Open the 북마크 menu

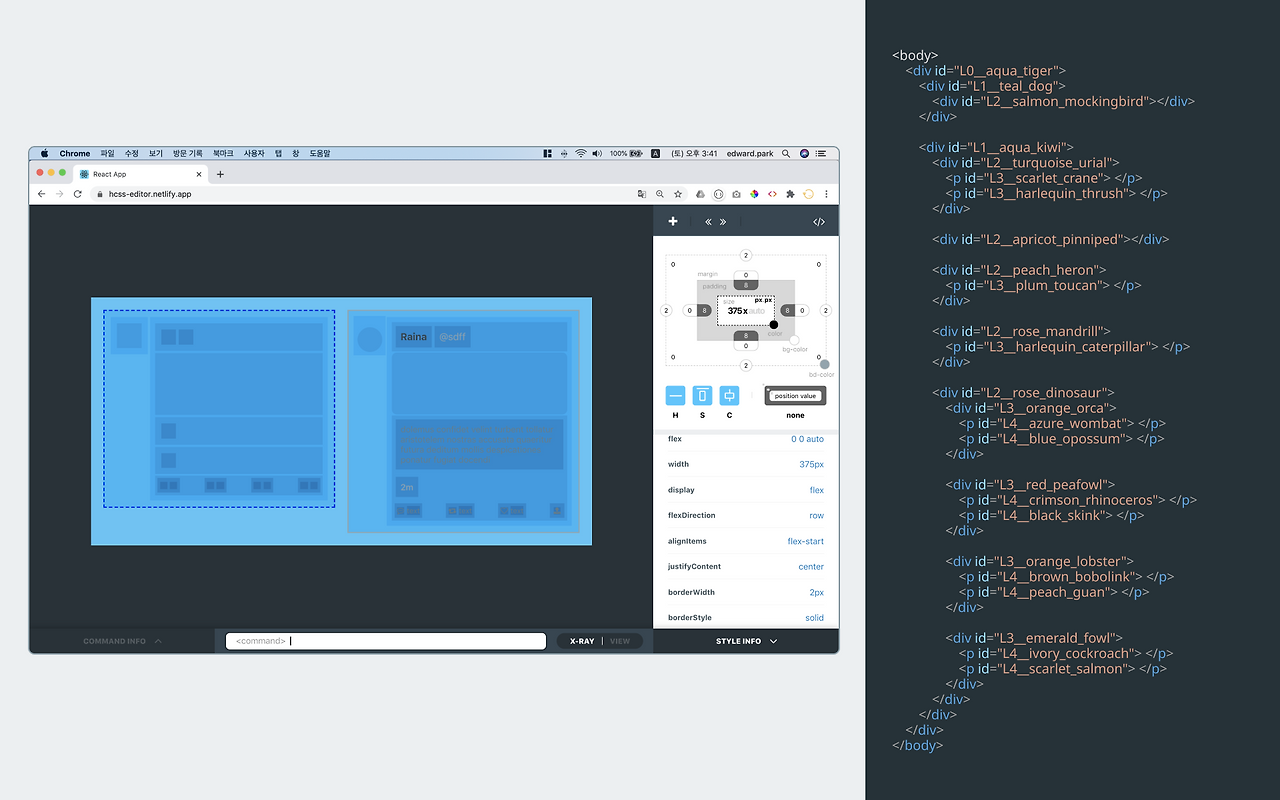click(223, 154)
